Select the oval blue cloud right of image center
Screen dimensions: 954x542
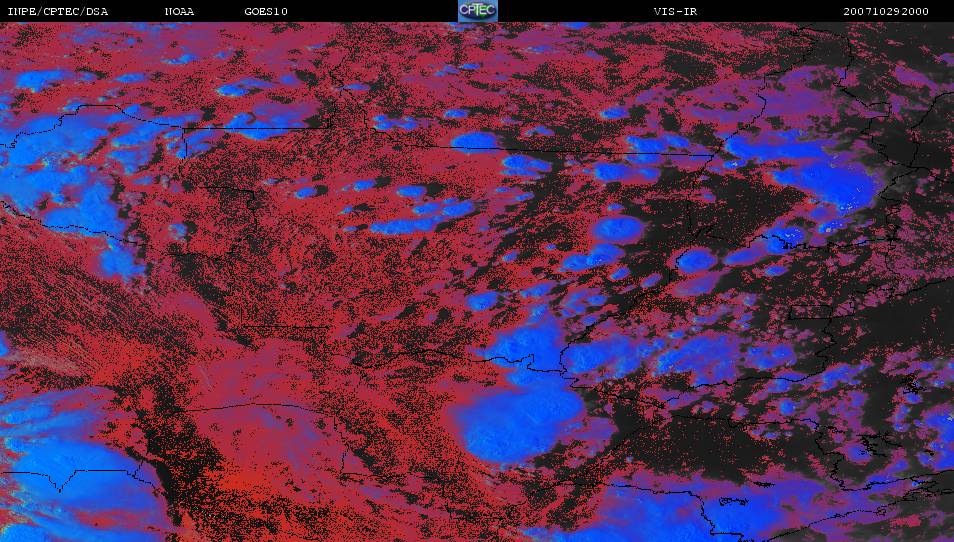[617, 229]
